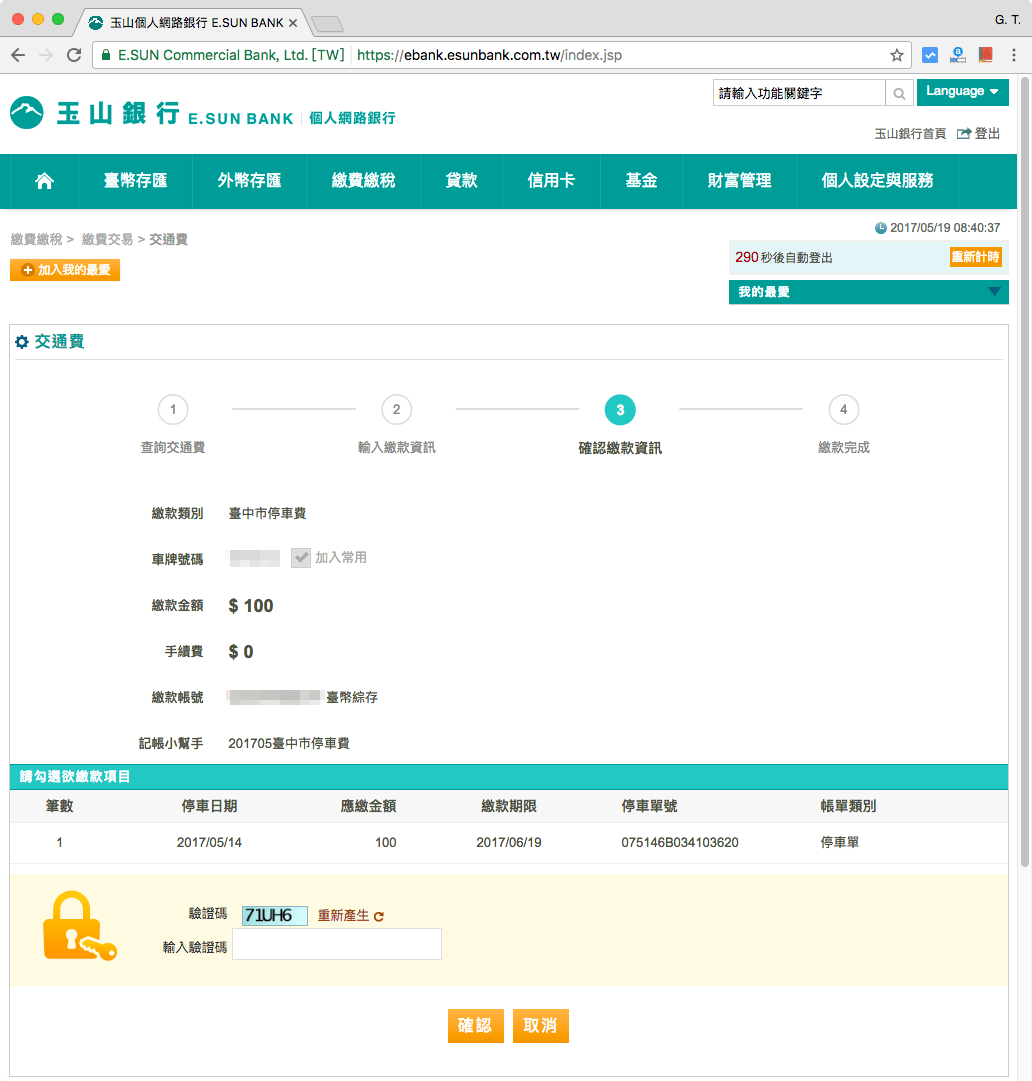This screenshot has height=1081, width=1032.
Task: Bookmark page with the star icon
Action: coord(896,55)
